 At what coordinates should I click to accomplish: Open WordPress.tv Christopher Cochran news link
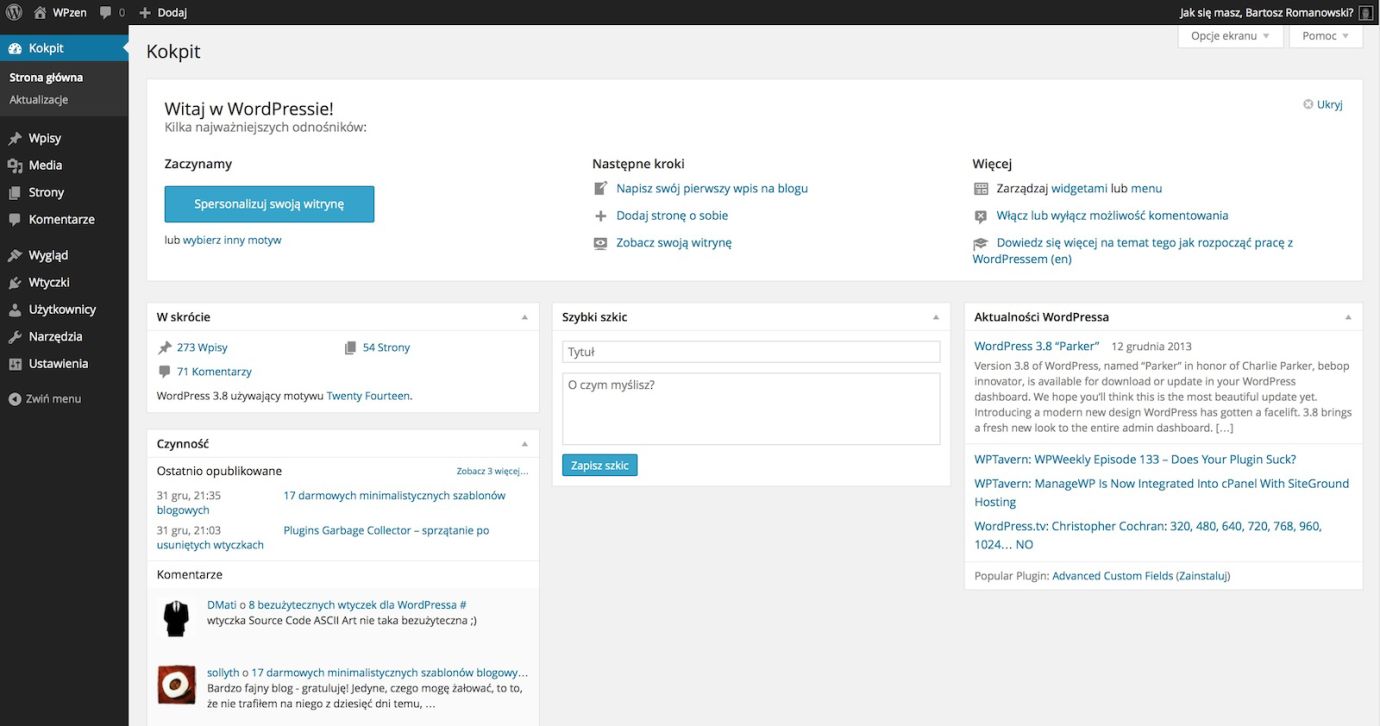[1148, 535]
